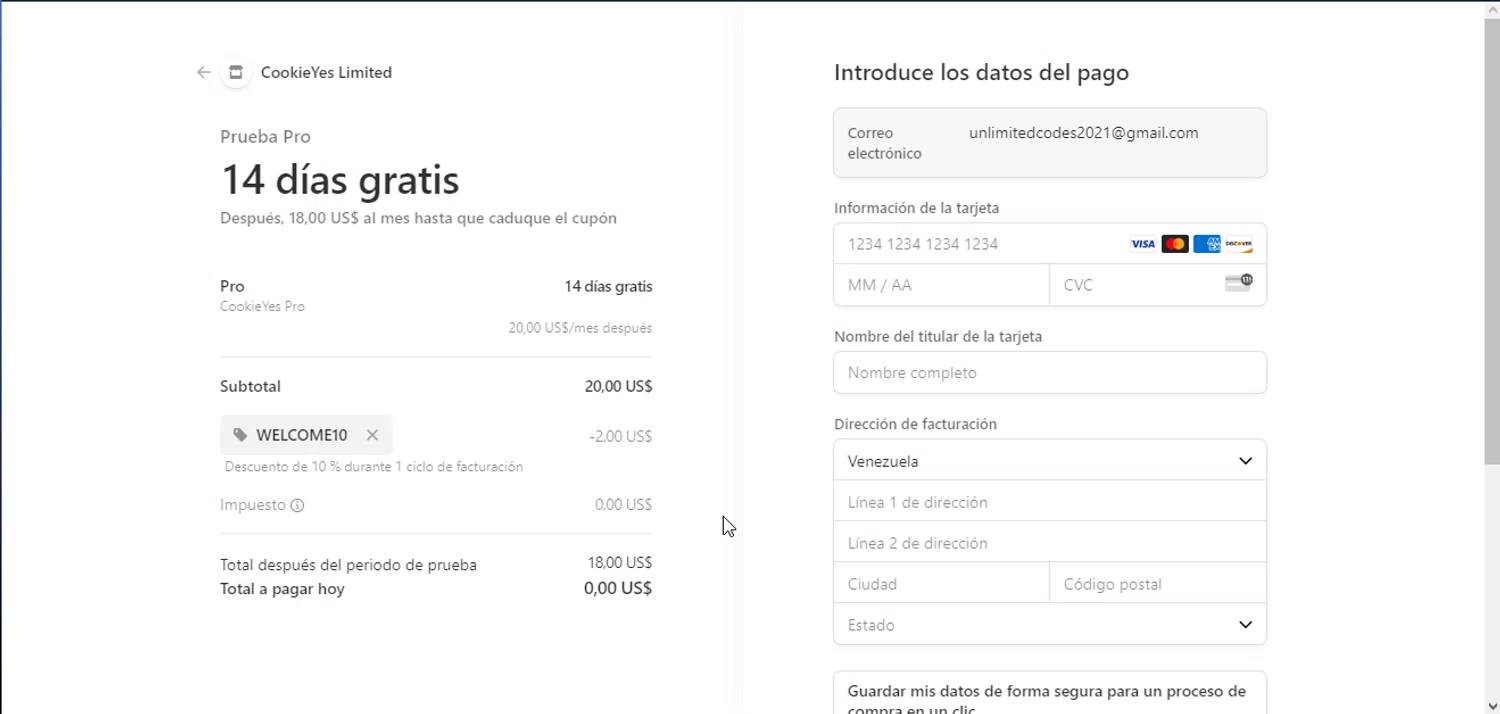1500x714 pixels.
Task: Click the Discover card logo
Action: coord(1239,244)
